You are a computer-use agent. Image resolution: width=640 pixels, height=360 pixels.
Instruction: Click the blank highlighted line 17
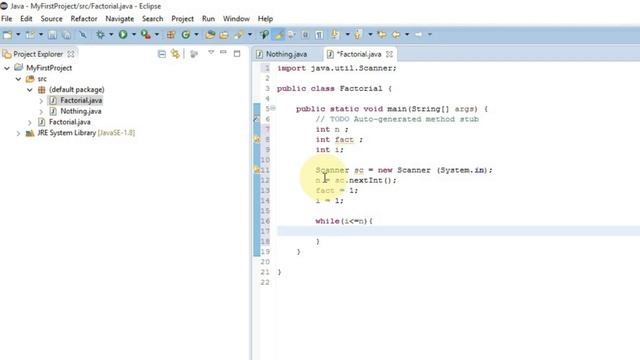pos(458,231)
